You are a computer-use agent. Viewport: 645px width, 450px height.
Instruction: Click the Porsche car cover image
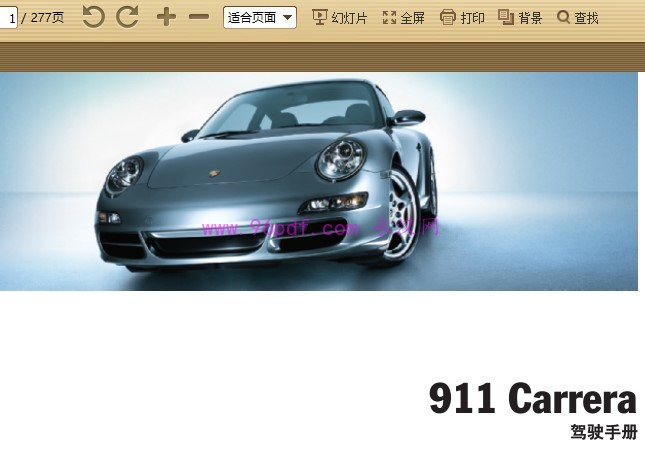point(319,181)
